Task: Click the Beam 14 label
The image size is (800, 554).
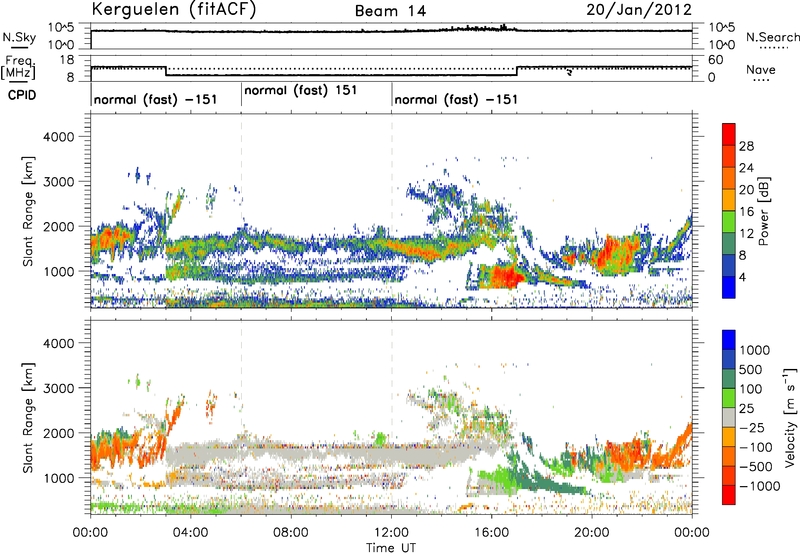Action: tap(390, 11)
